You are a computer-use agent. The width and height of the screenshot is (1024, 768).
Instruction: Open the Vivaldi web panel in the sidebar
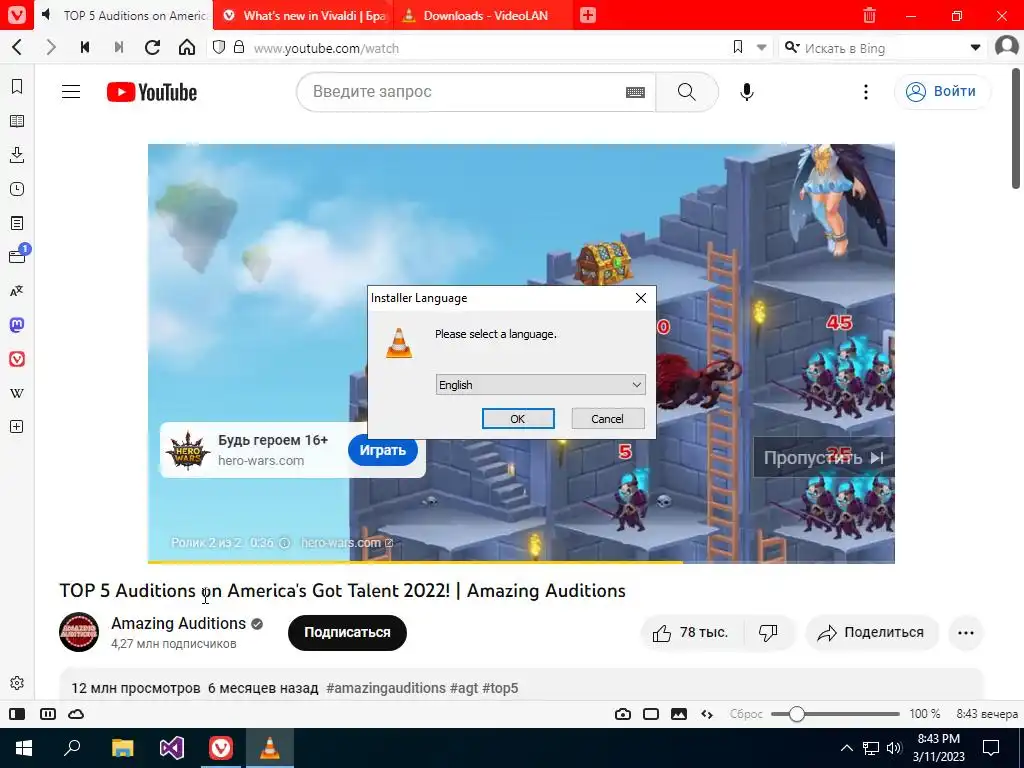[17, 359]
